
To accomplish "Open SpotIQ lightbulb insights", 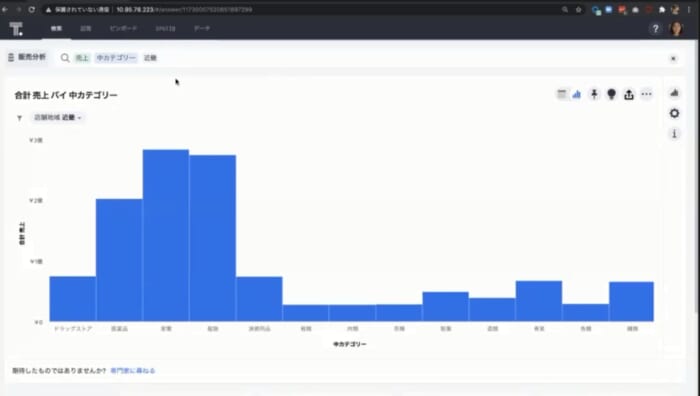I will (612, 94).
